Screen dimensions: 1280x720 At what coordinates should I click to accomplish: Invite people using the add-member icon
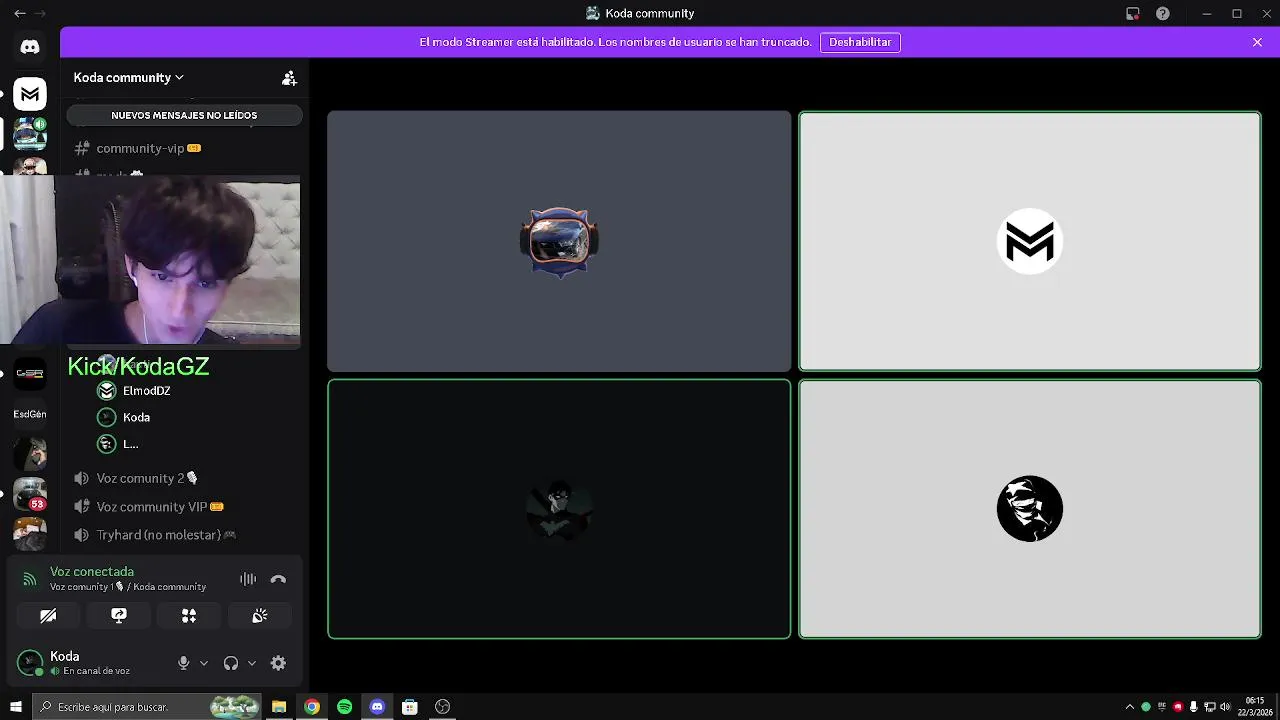[x=289, y=78]
